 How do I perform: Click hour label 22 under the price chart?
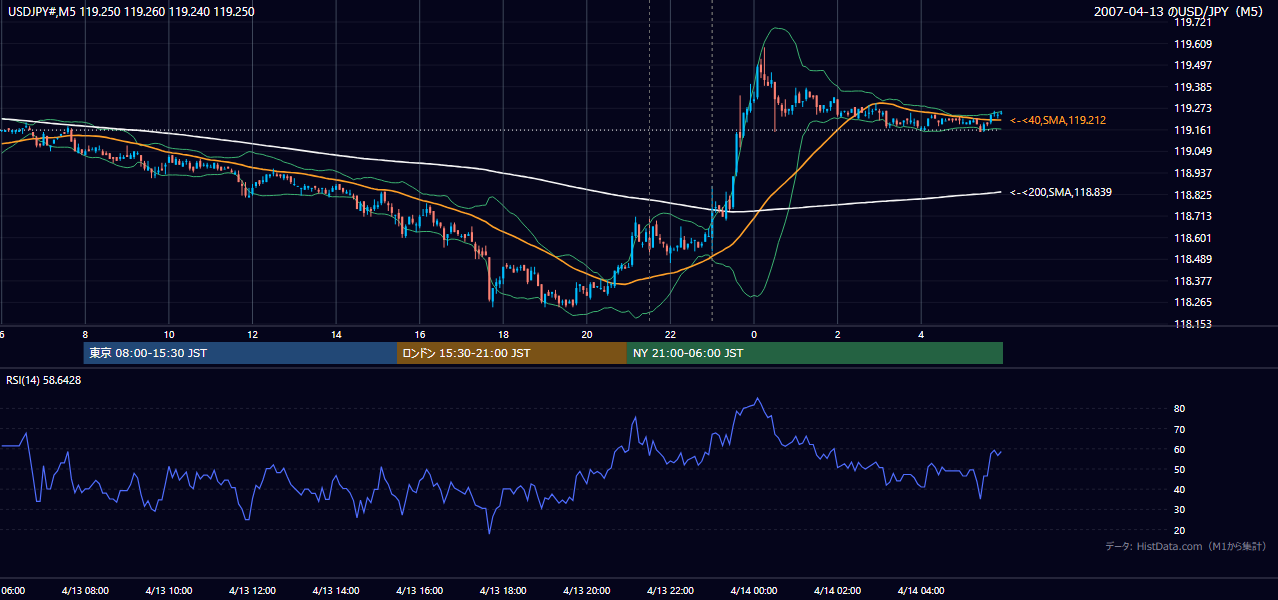pos(671,334)
